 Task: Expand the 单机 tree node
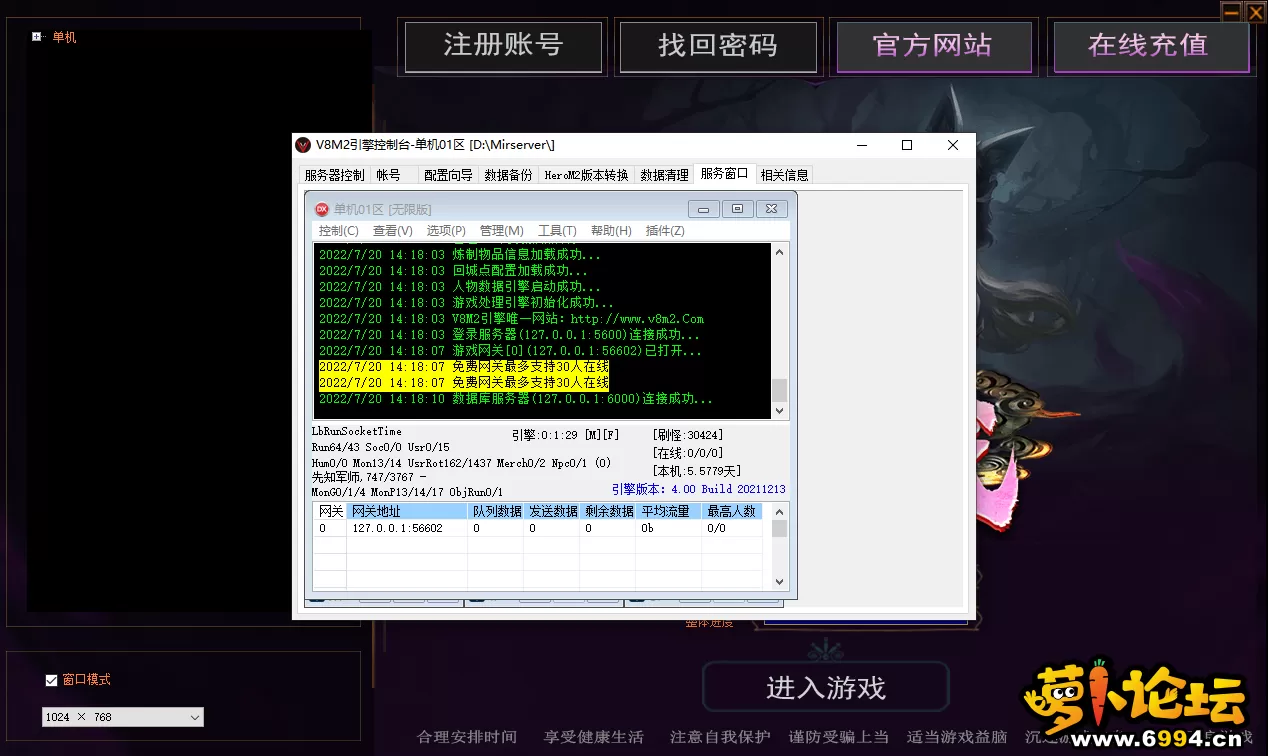click(37, 37)
